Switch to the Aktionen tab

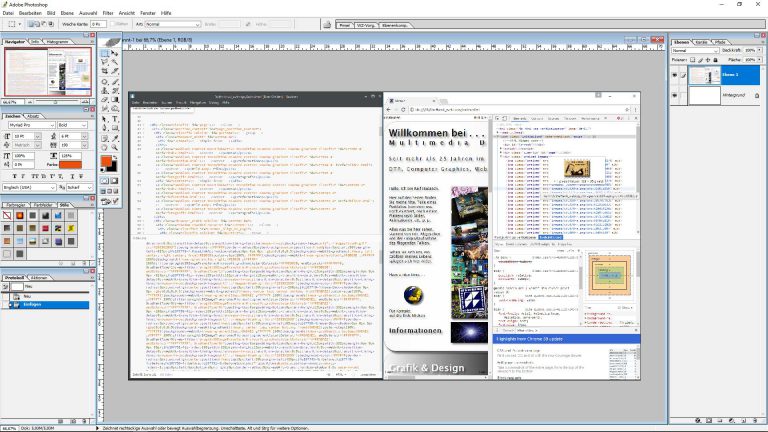point(39,278)
